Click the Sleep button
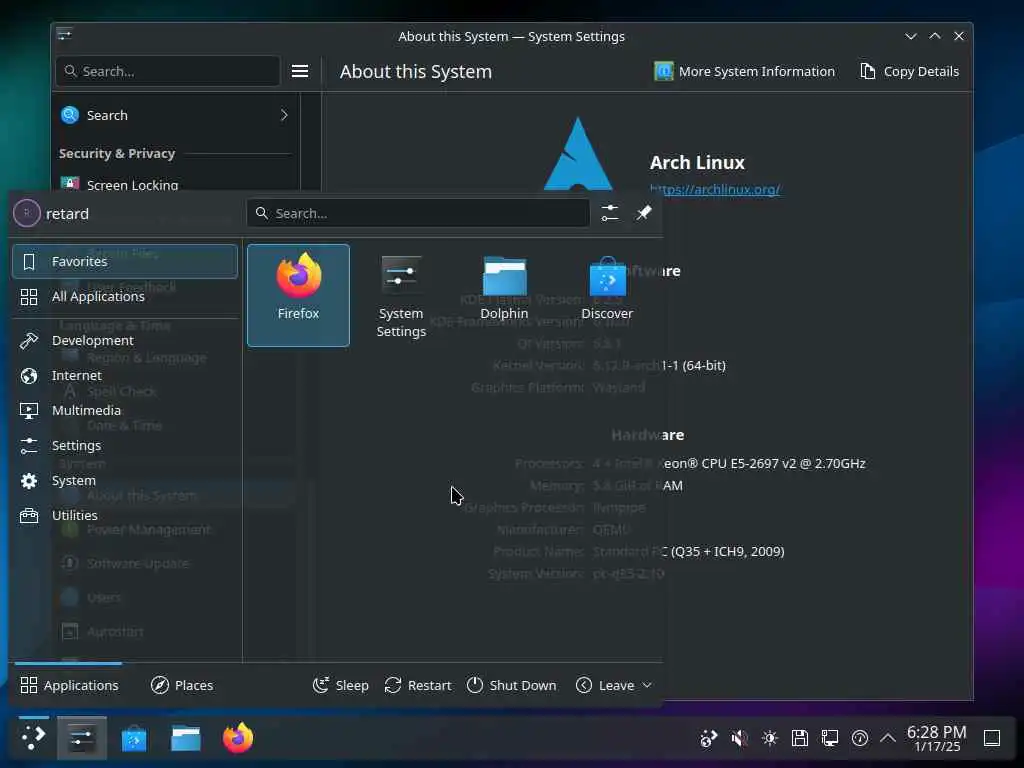Viewport: 1024px width, 768px height. (x=341, y=685)
